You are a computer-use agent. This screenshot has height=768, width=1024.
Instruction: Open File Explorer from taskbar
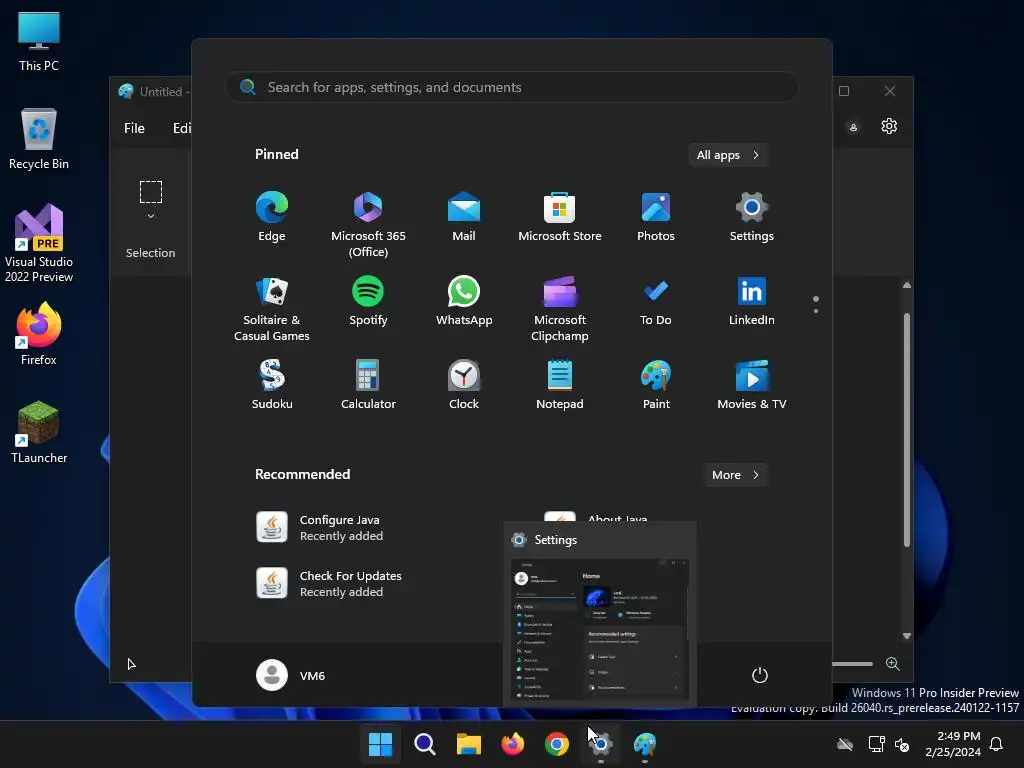click(468, 744)
